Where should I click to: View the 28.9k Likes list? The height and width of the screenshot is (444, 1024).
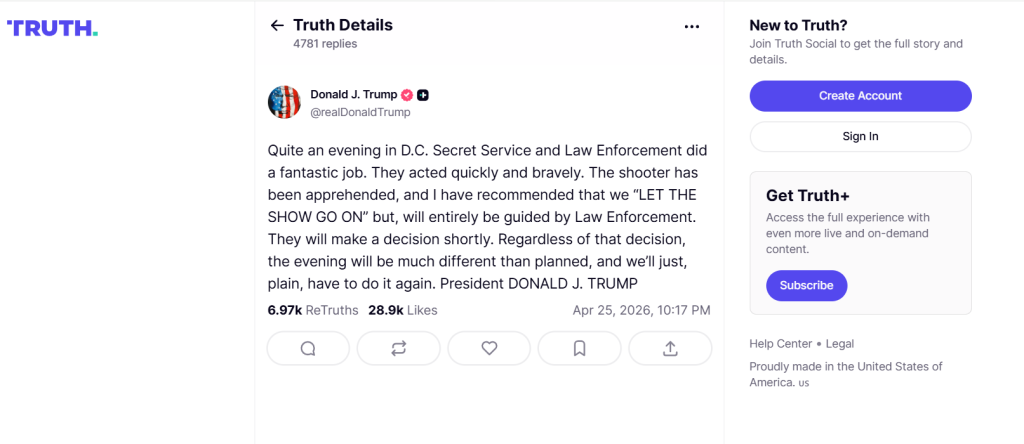(402, 311)
